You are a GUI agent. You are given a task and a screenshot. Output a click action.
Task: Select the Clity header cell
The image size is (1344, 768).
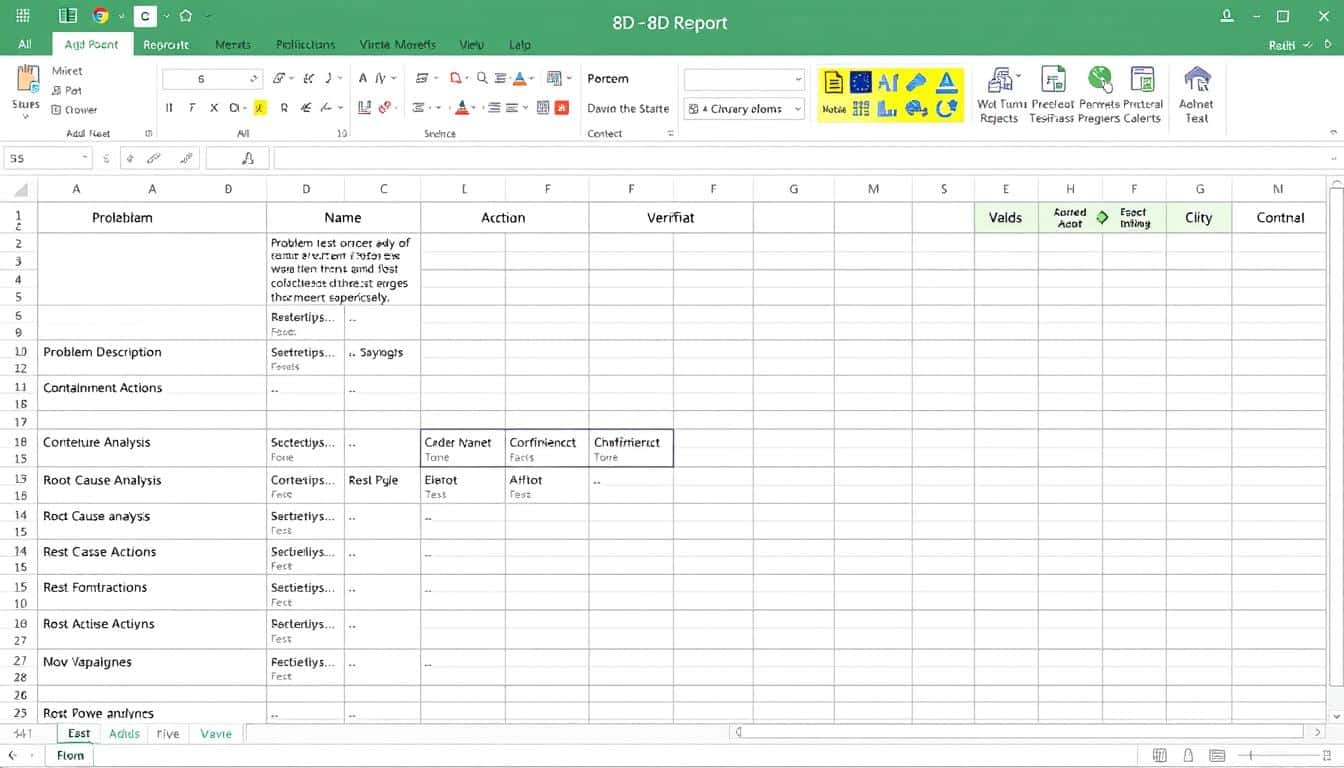click(x=1198, y=217)
